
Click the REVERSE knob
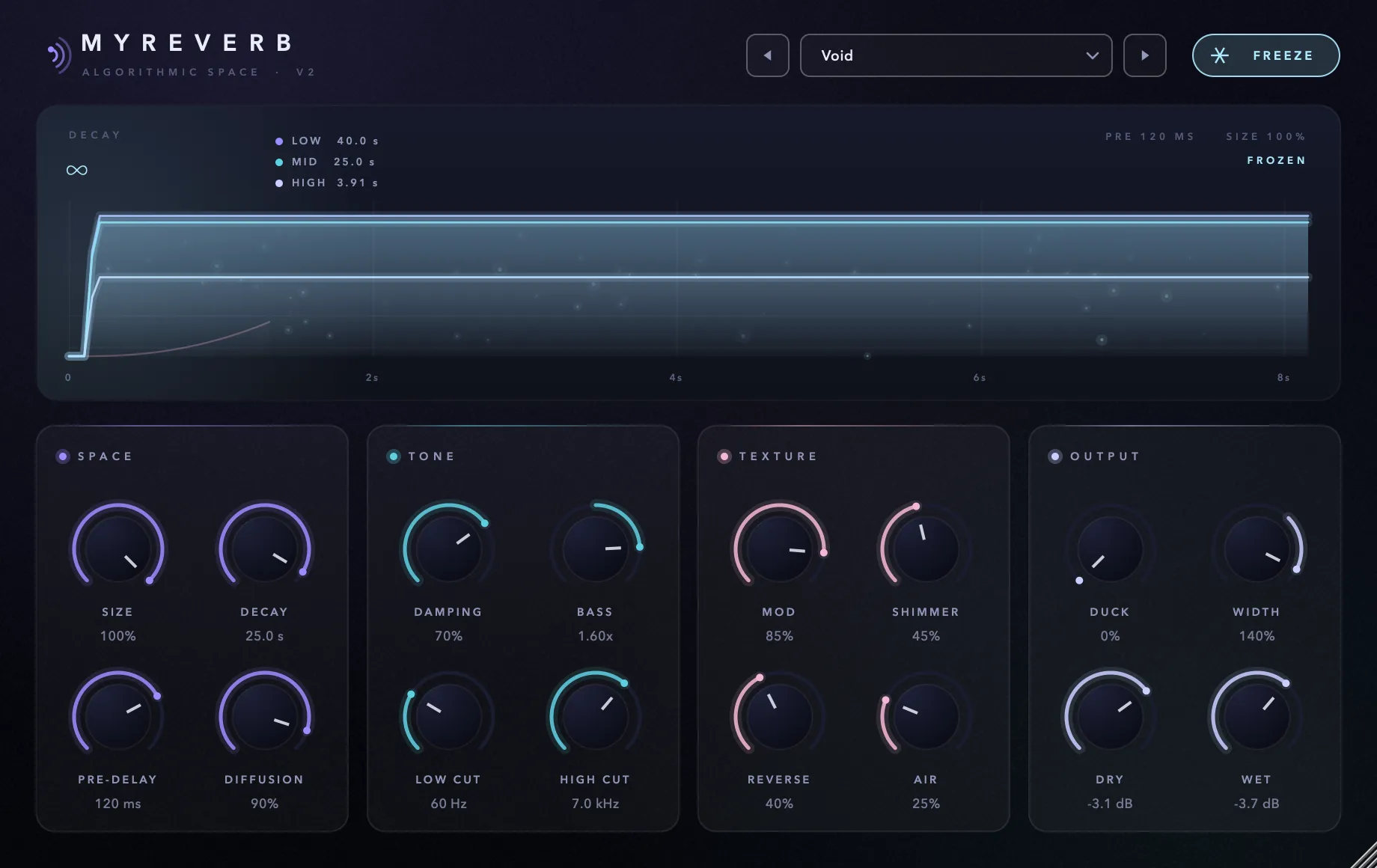(x=779, y=716)
